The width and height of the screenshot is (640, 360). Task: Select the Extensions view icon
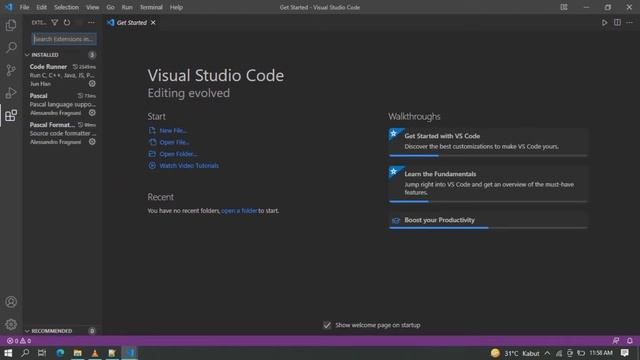[x=11, y=116]
